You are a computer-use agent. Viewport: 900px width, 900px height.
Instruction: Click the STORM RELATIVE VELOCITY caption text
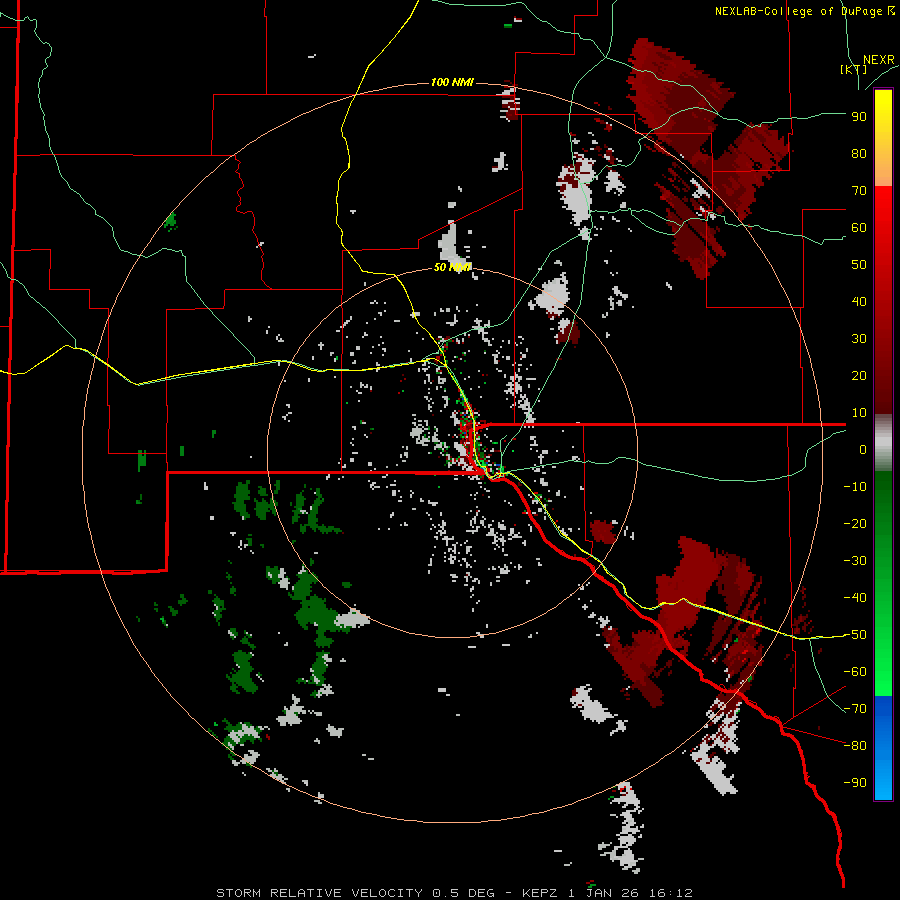coord(319,893)
